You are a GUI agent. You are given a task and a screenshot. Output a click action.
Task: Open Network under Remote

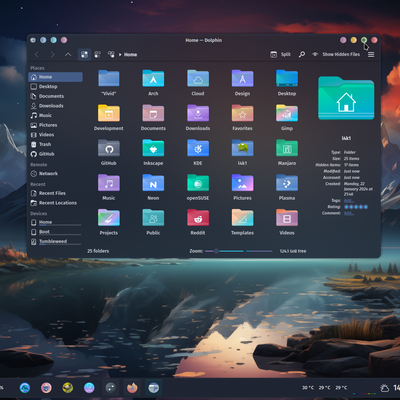coord(56,174)
